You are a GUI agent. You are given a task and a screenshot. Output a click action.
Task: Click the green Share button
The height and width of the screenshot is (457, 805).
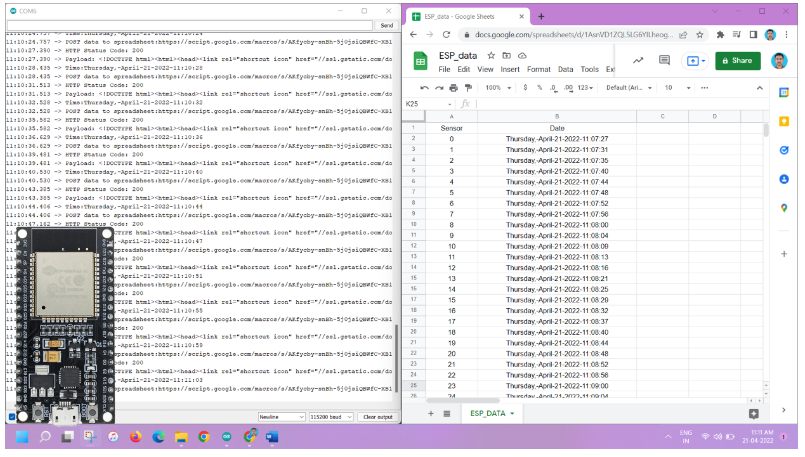click(x=736, y=61)
